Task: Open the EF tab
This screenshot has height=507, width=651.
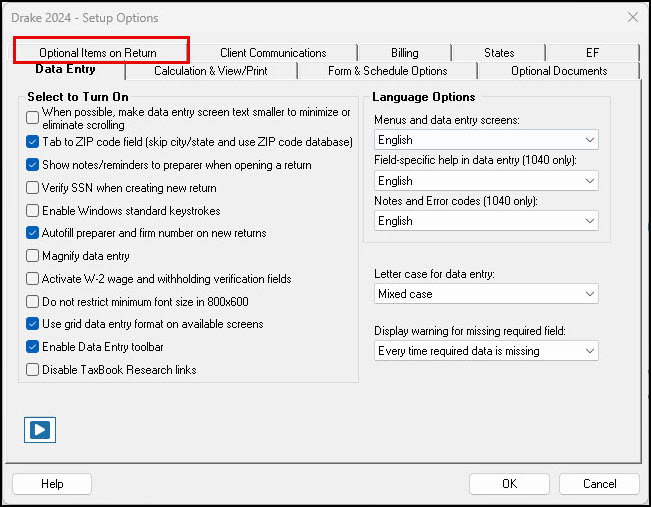Action: (592, 53)
